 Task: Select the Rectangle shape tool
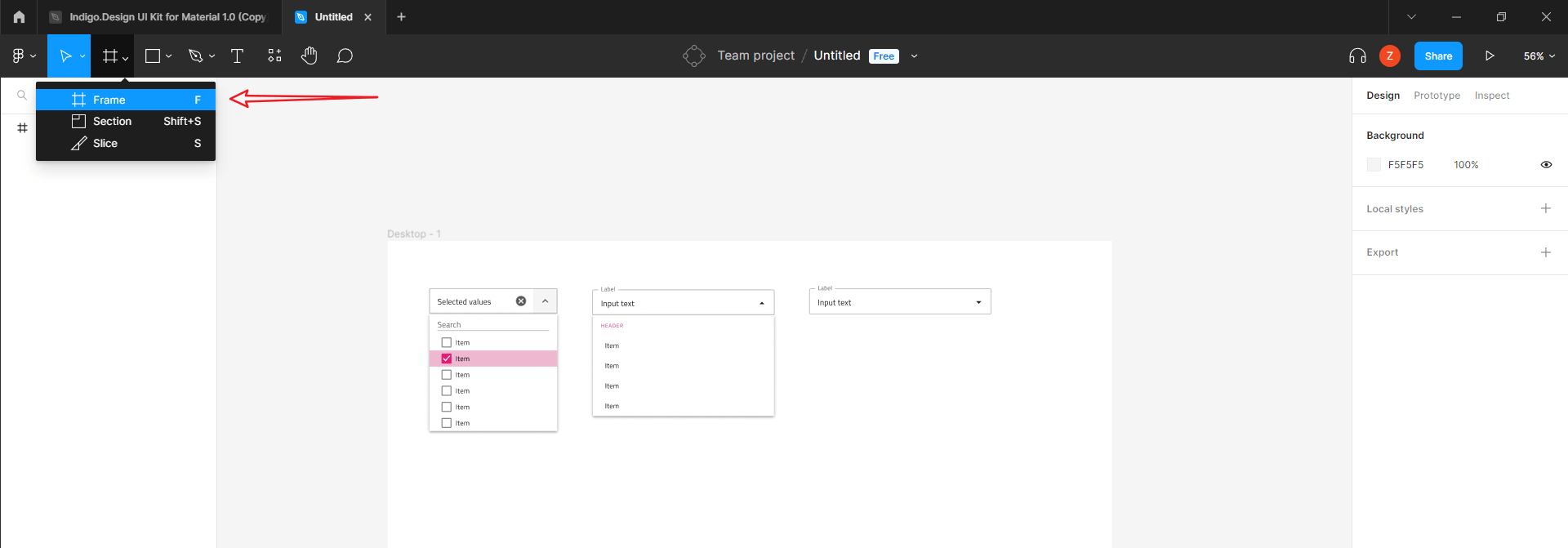pyautogui.click(x=153, y=56)
